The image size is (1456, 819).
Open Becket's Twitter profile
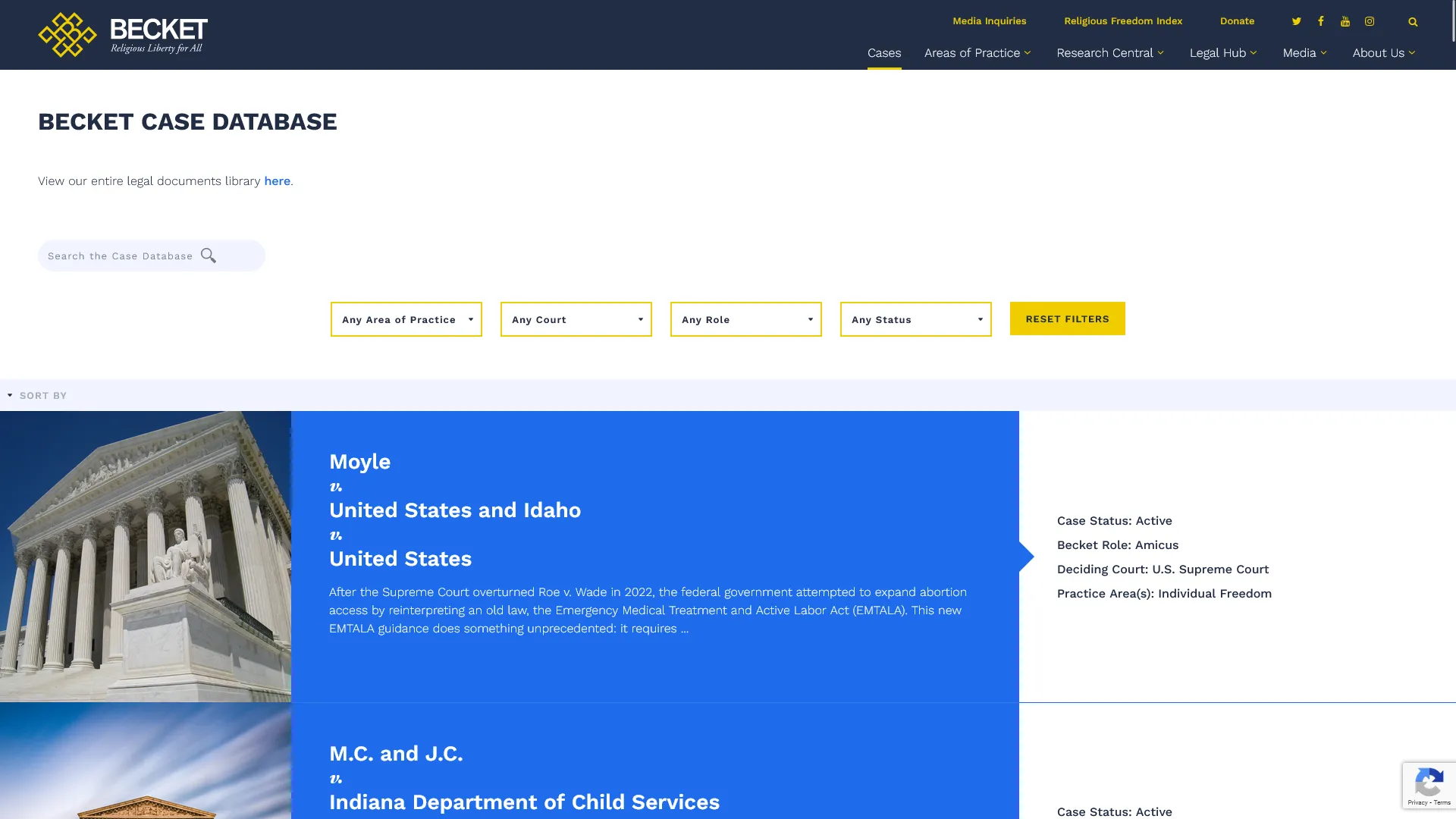point(1297,21)
